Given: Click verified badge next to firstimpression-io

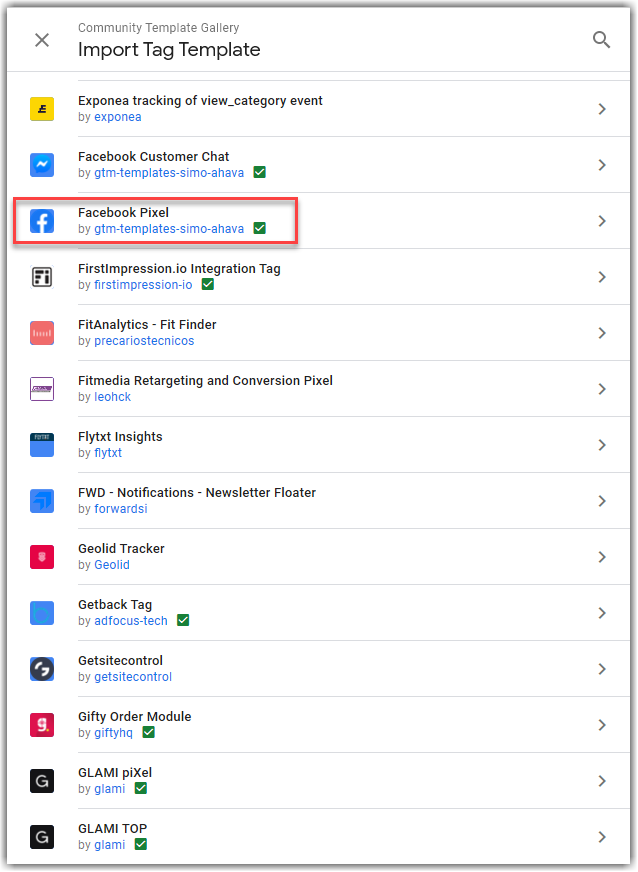Looking at the screenshot, I should pos(207,284).
